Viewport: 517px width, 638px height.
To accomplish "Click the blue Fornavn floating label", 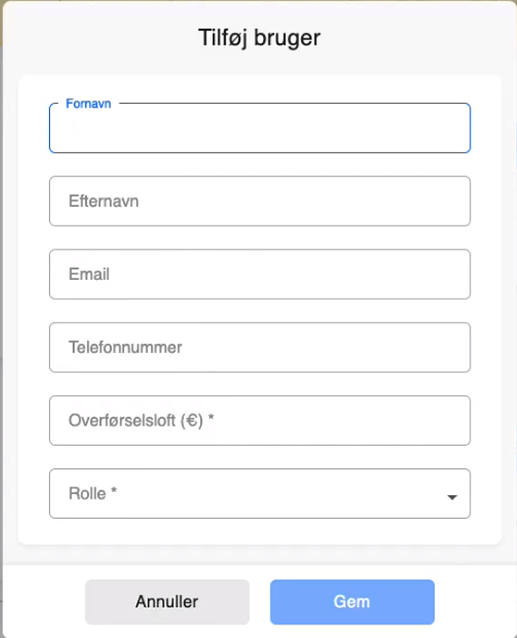I will (88, 104).
